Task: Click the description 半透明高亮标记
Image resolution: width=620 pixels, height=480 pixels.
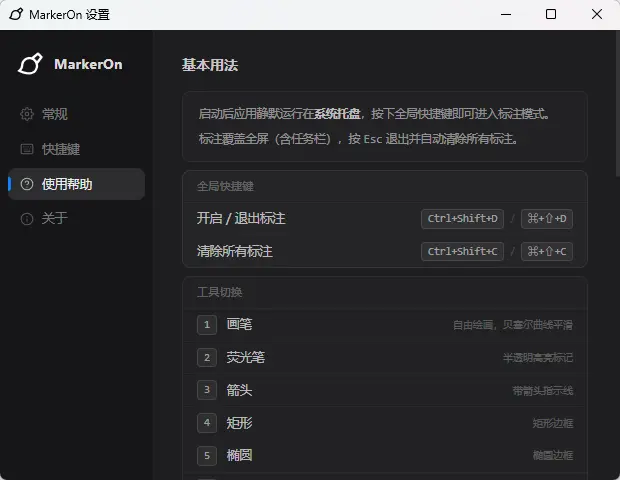Action: [x=538, y=358]
